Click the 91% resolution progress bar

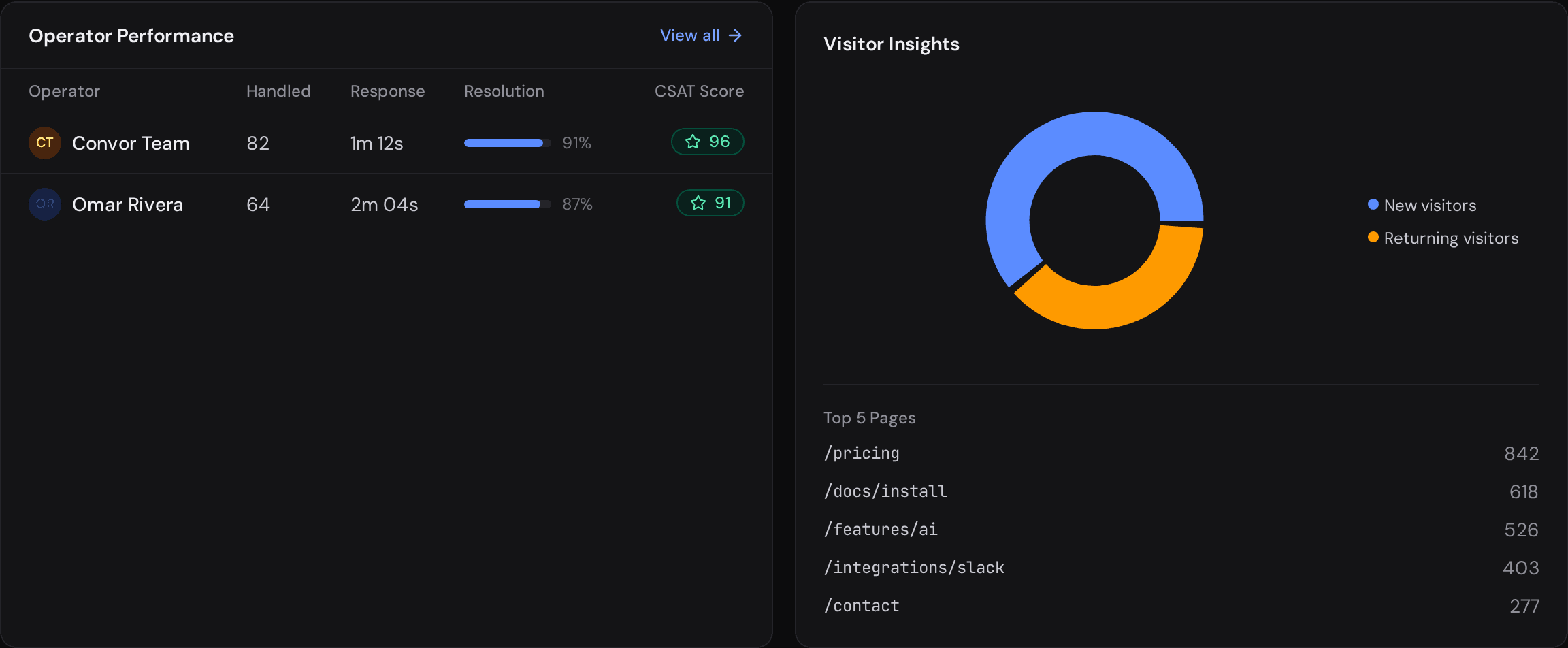[x=508, y=143]
